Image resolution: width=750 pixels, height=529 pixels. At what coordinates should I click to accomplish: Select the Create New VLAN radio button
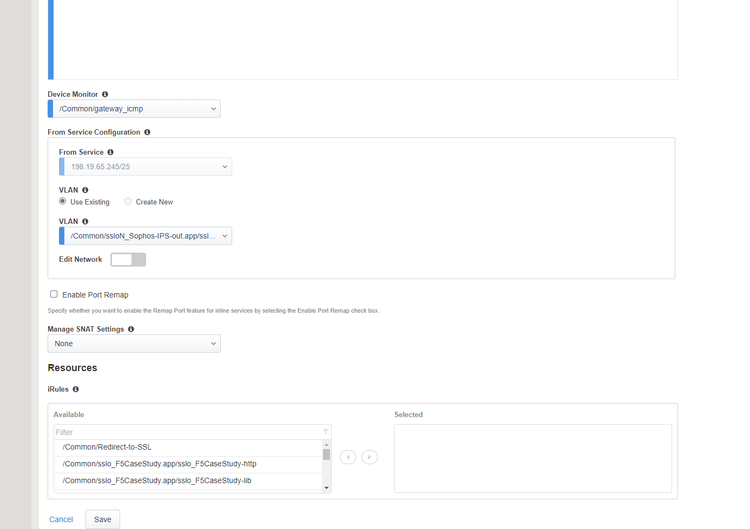(128, 201)
